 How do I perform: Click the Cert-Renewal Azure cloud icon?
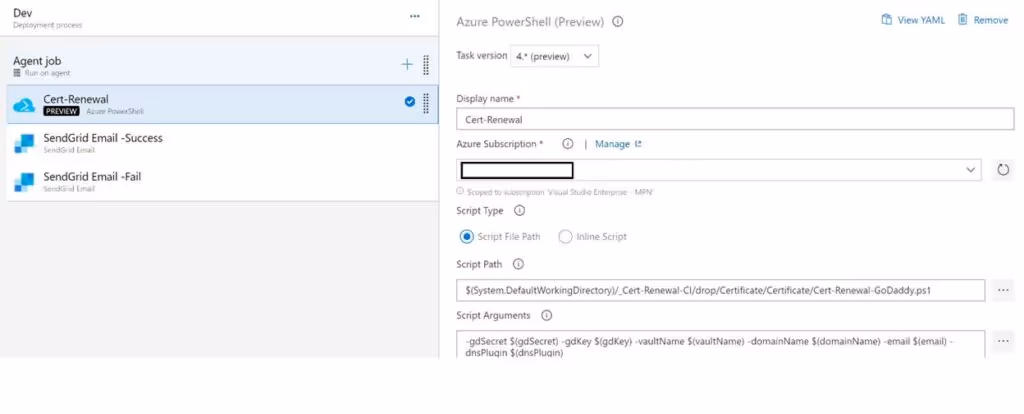point(24,104)
